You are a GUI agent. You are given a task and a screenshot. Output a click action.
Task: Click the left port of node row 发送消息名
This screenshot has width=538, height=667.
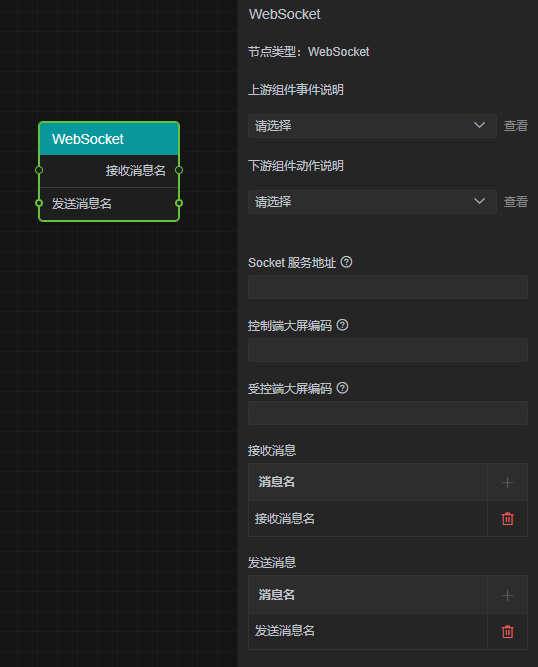point(39,203)
